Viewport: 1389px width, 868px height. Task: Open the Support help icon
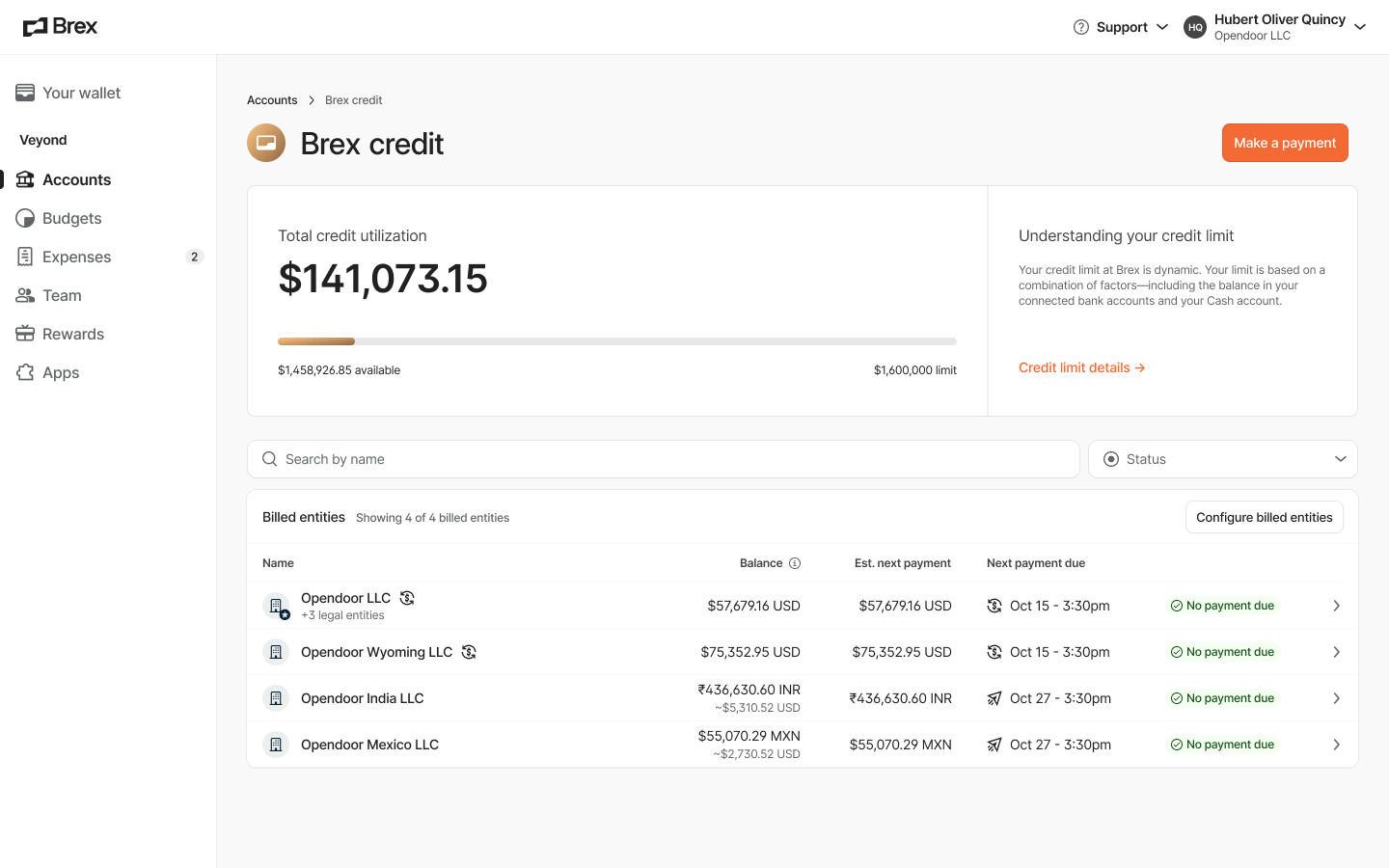pyautogui.click(x=1081, y=27)
